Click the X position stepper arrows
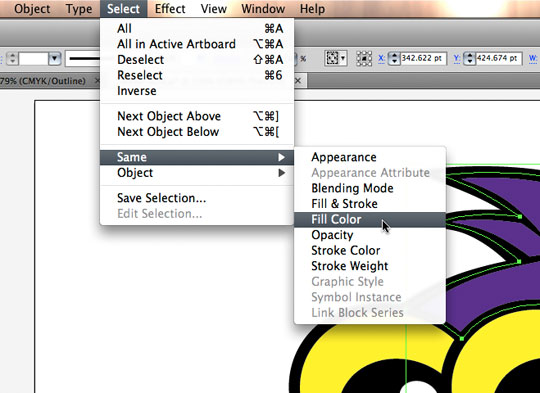Viewport: 540px width, 393px height. point(394,59)
